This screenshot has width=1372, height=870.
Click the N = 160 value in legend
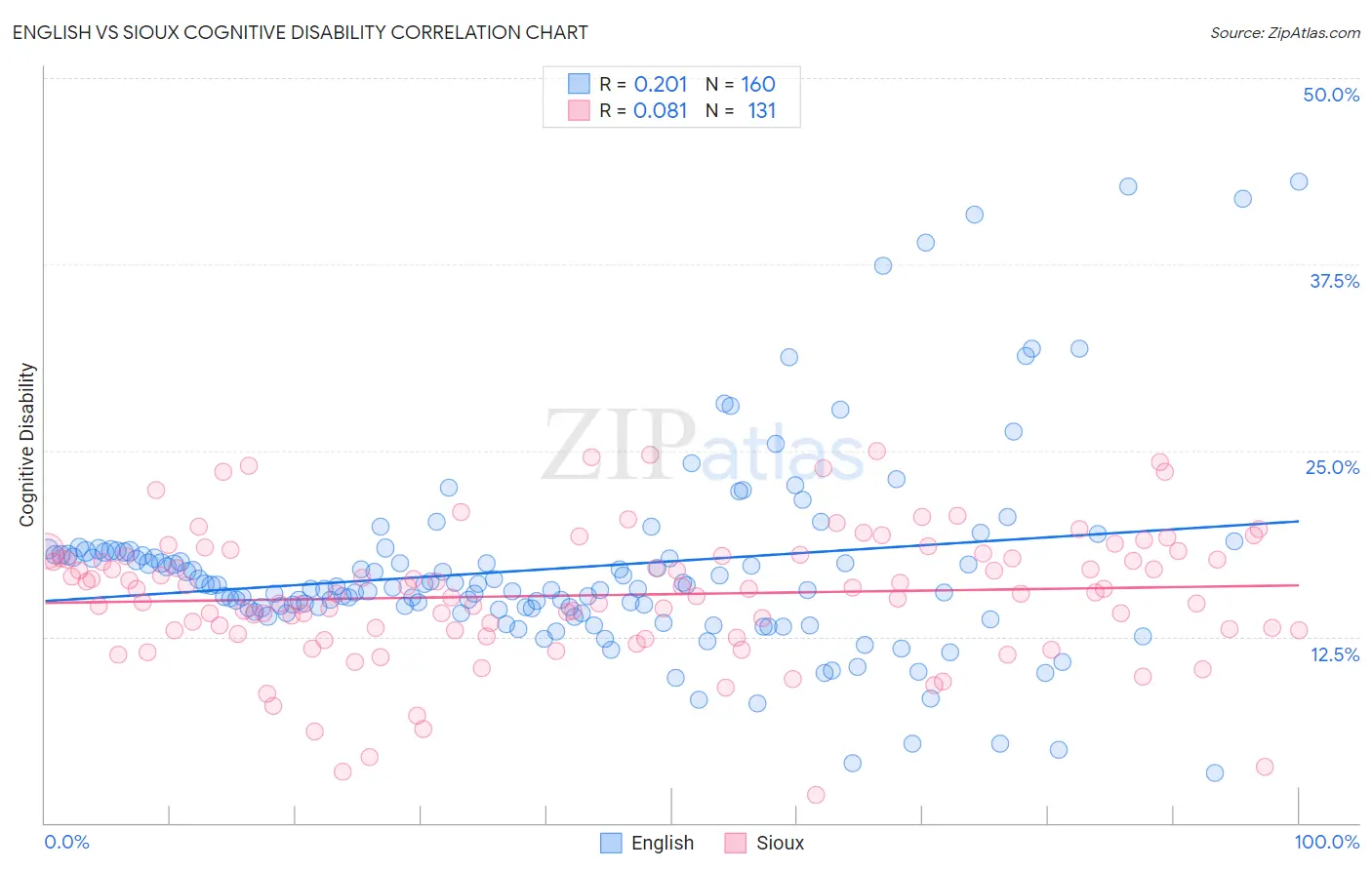[x=741, y=84]
